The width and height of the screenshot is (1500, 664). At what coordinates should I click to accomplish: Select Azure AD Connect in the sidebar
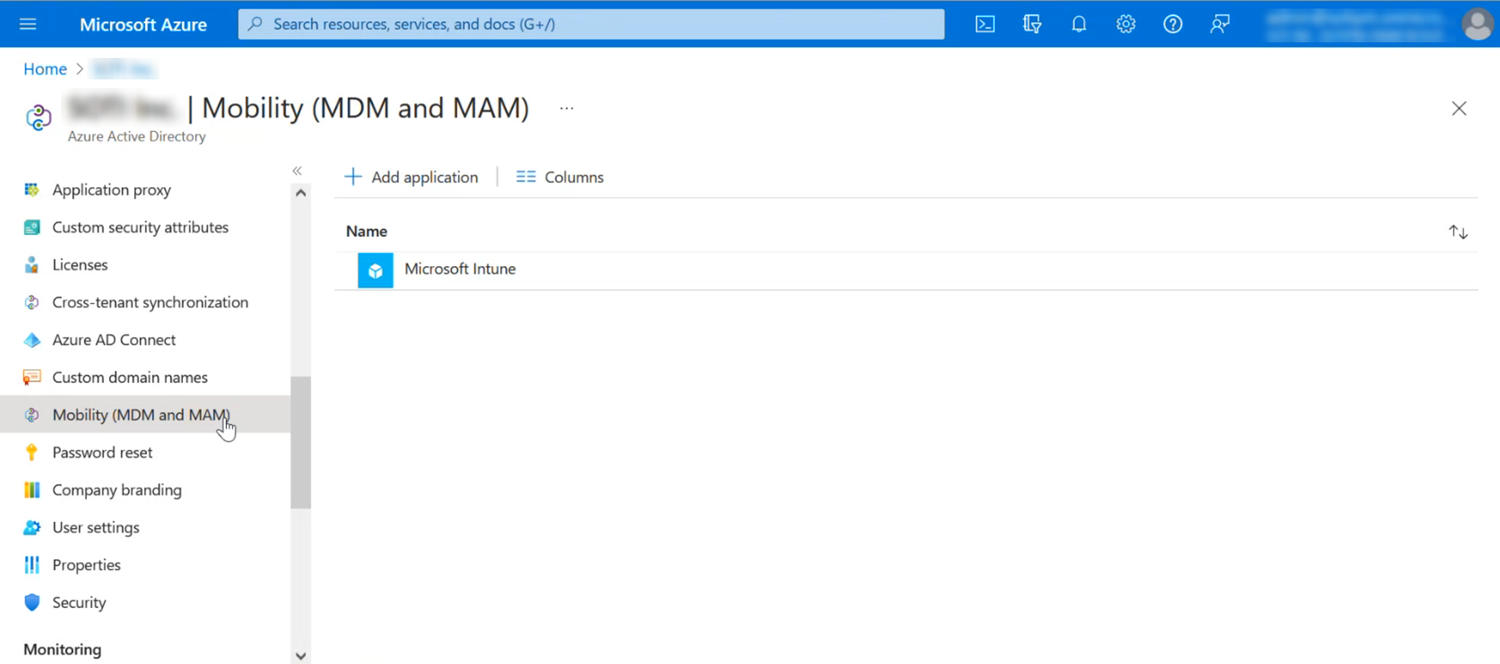coord(113,339)
